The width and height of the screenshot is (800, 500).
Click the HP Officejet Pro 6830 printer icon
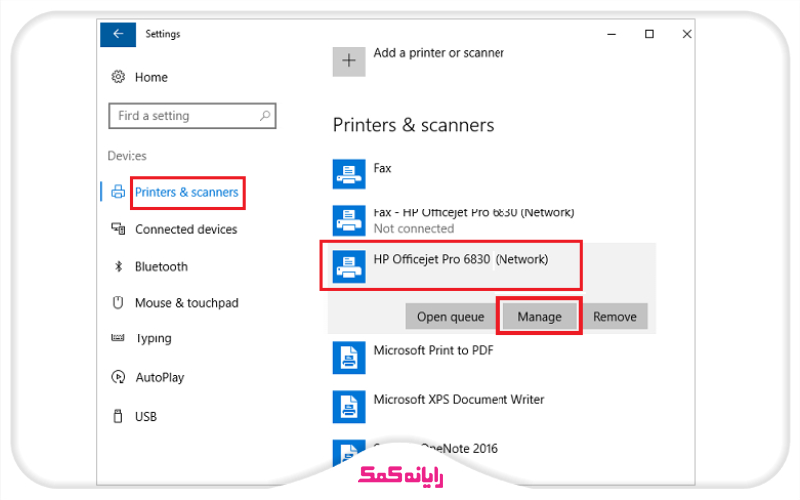(x=349, y=266)
